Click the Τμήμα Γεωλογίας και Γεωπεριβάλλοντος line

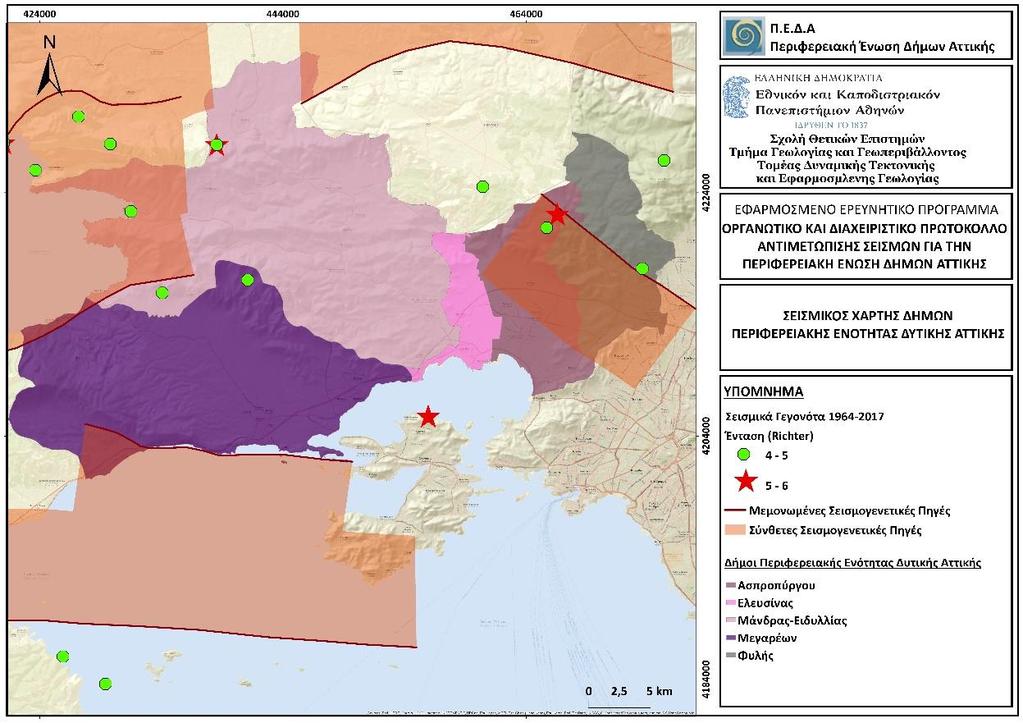[847, 152]
